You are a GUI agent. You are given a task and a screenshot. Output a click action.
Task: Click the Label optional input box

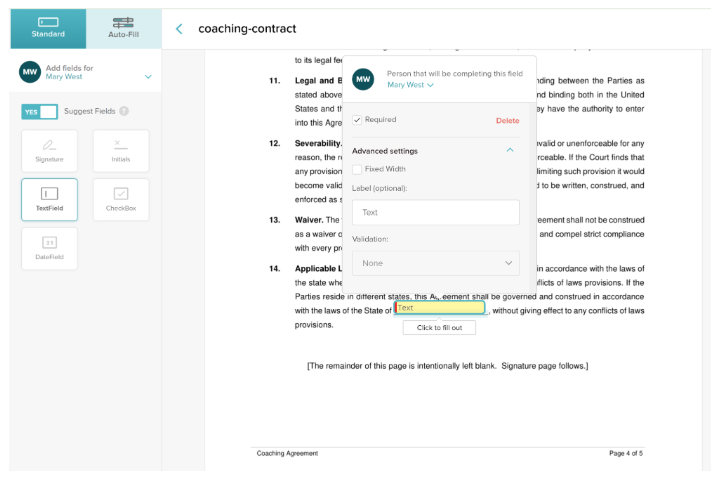(x=435, y=212)
